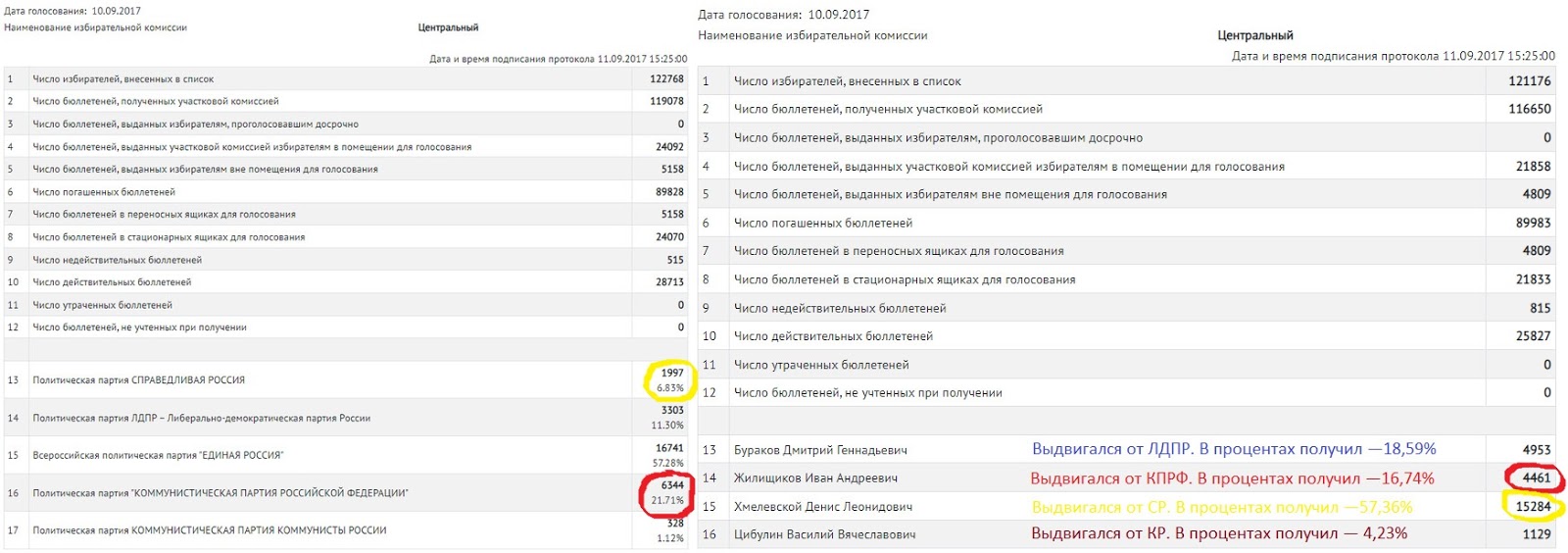Click the КР annotation showing 4,23%
Image resolution: width=1568 pixels, height=553 pixels.
tap(1218, 533)
